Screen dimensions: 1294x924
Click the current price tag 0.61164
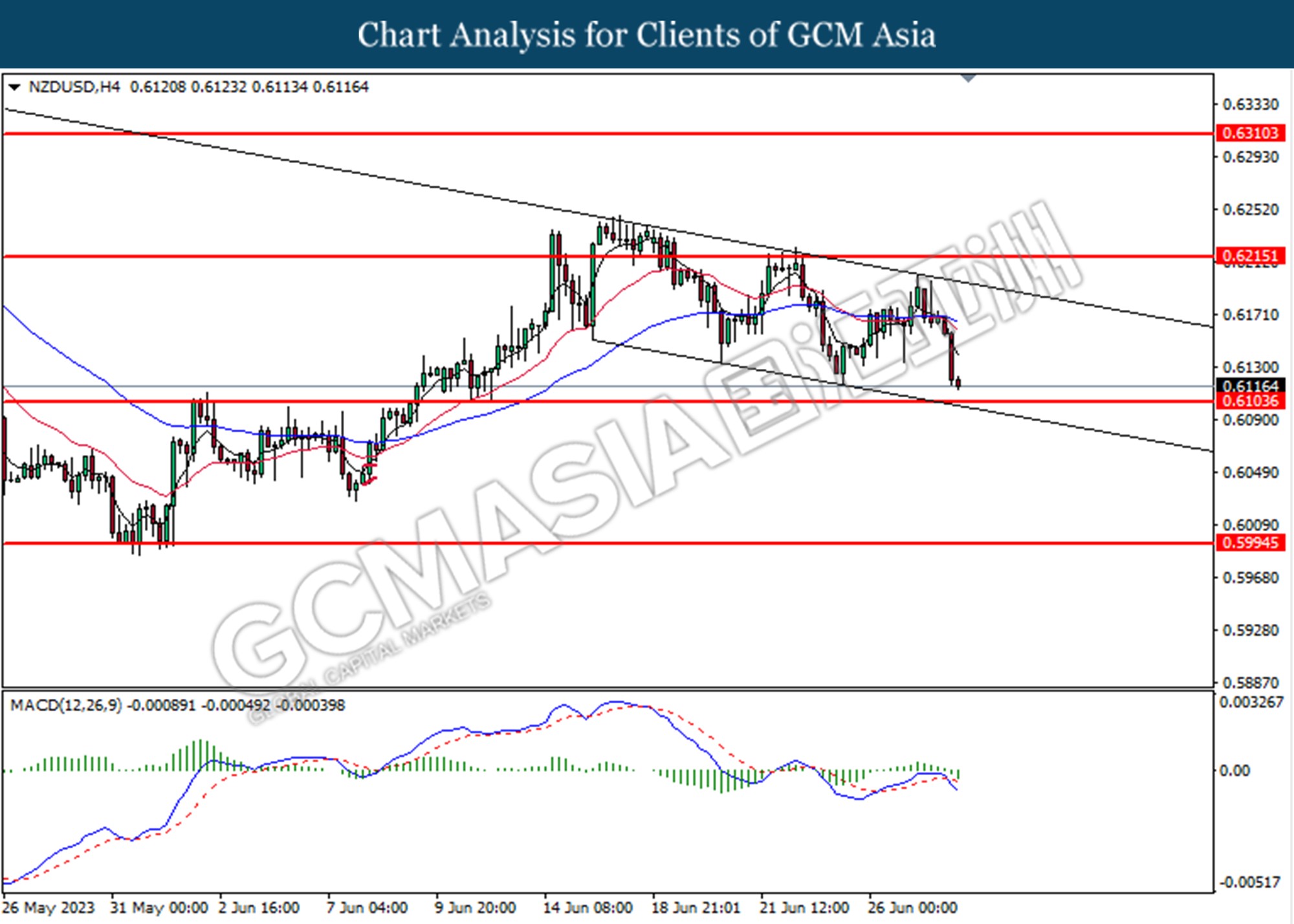pos(1250,386)
